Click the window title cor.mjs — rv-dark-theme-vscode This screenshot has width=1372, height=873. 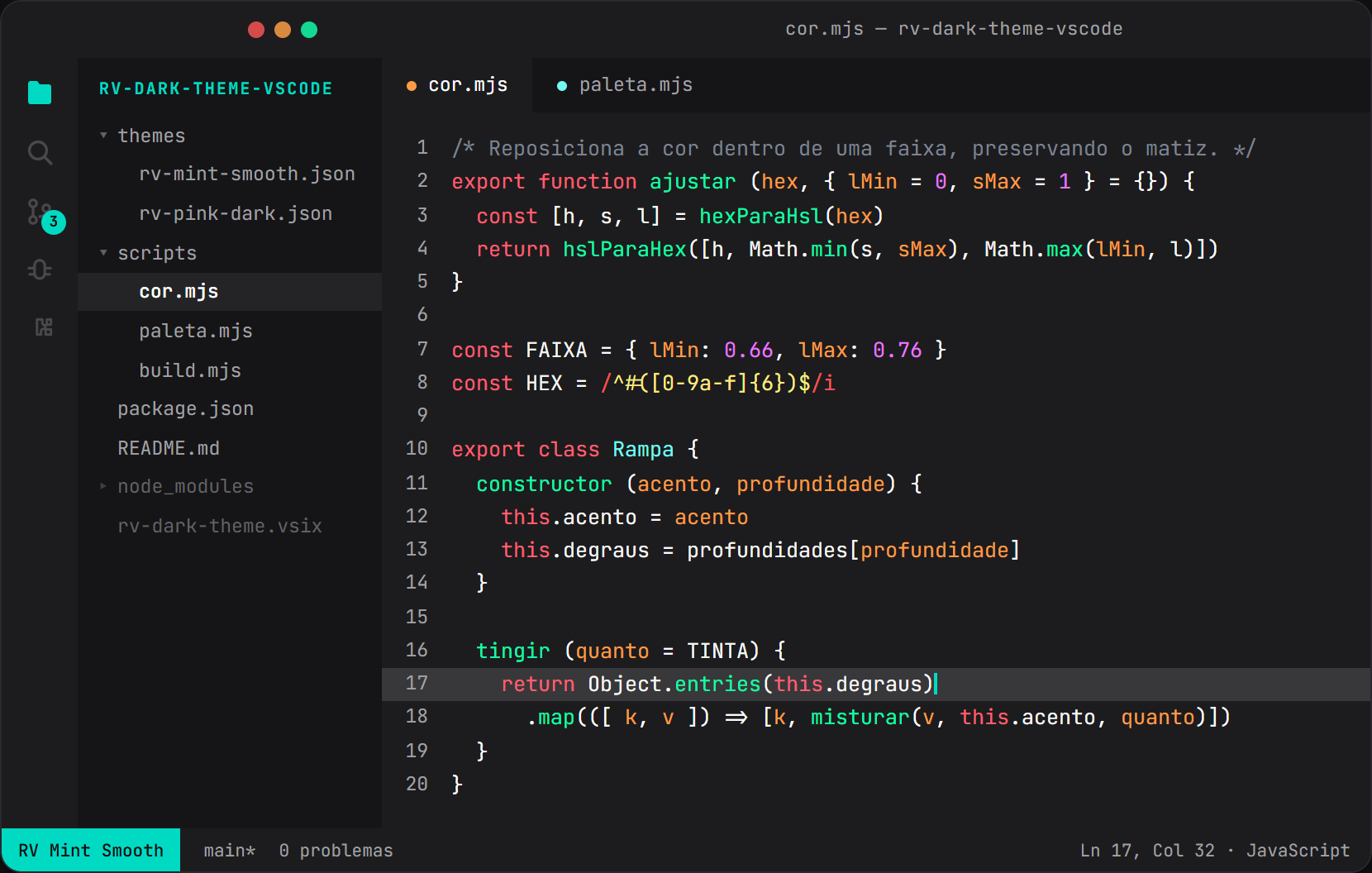pyautogui.click(x=954, y=29)
